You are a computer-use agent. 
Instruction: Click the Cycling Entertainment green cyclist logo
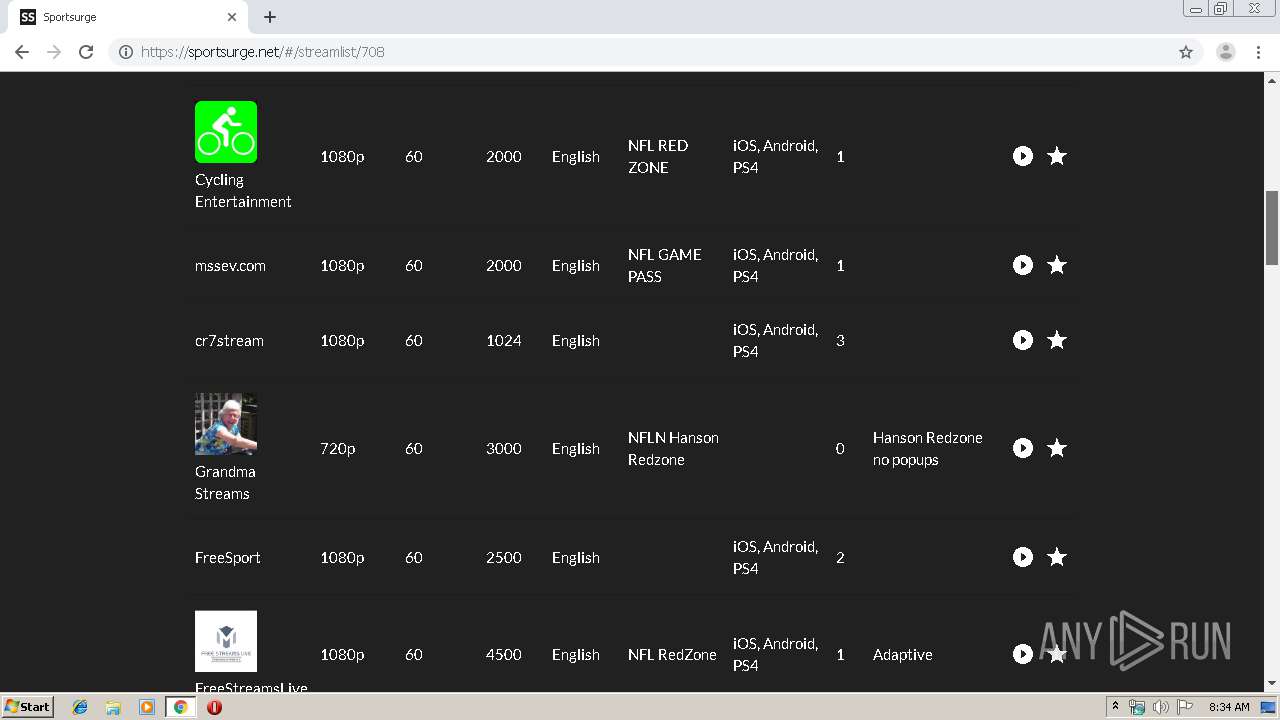[x=226, y=132]
